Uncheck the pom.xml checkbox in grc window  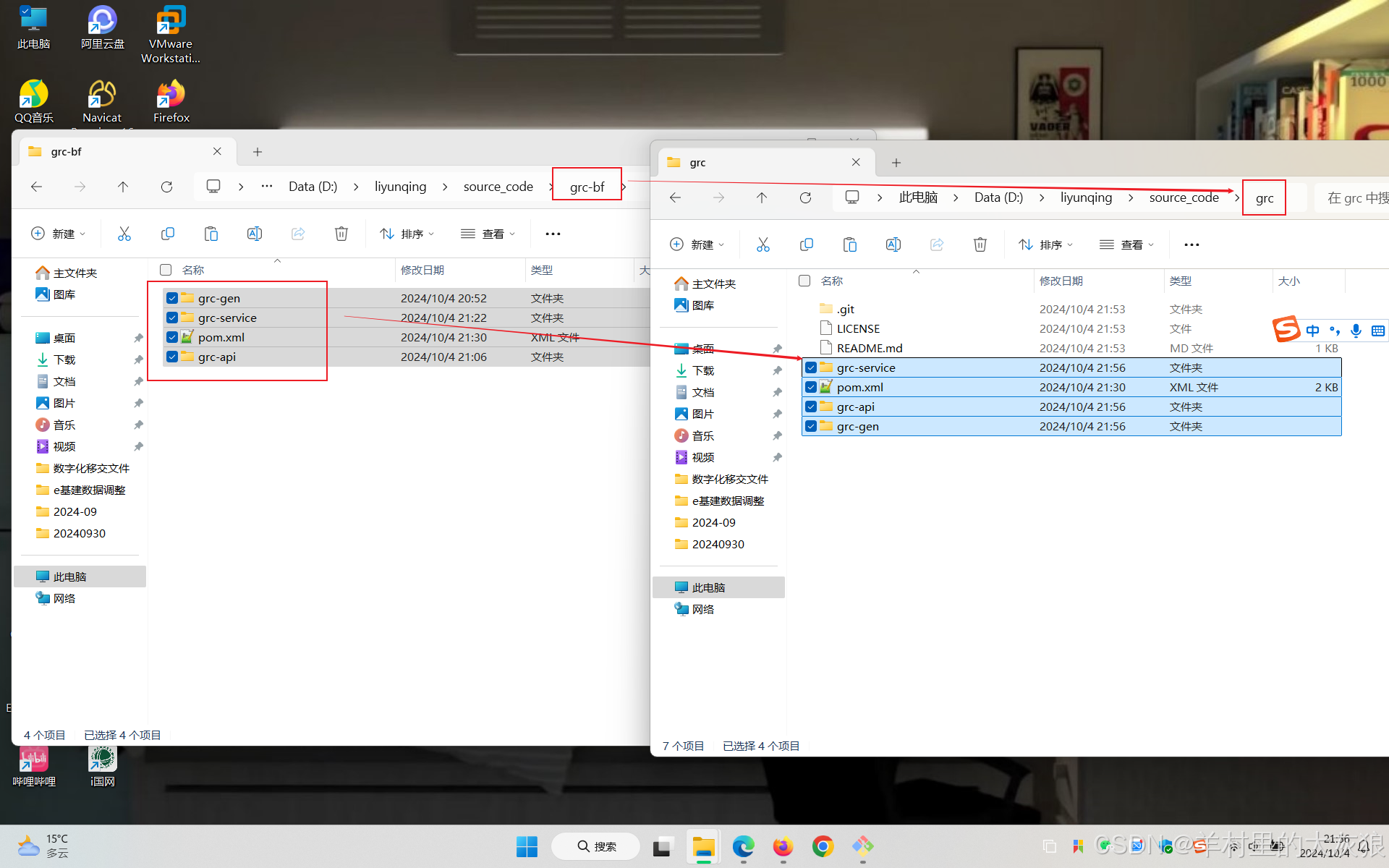811,387
